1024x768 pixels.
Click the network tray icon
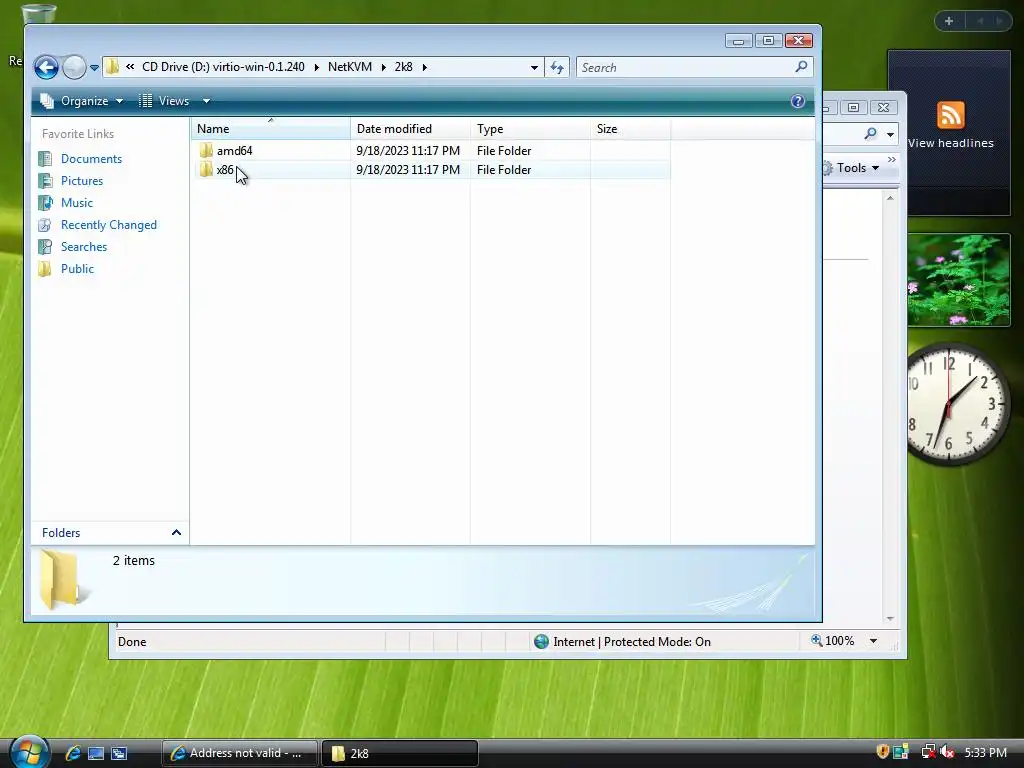[x=927, y=752]
